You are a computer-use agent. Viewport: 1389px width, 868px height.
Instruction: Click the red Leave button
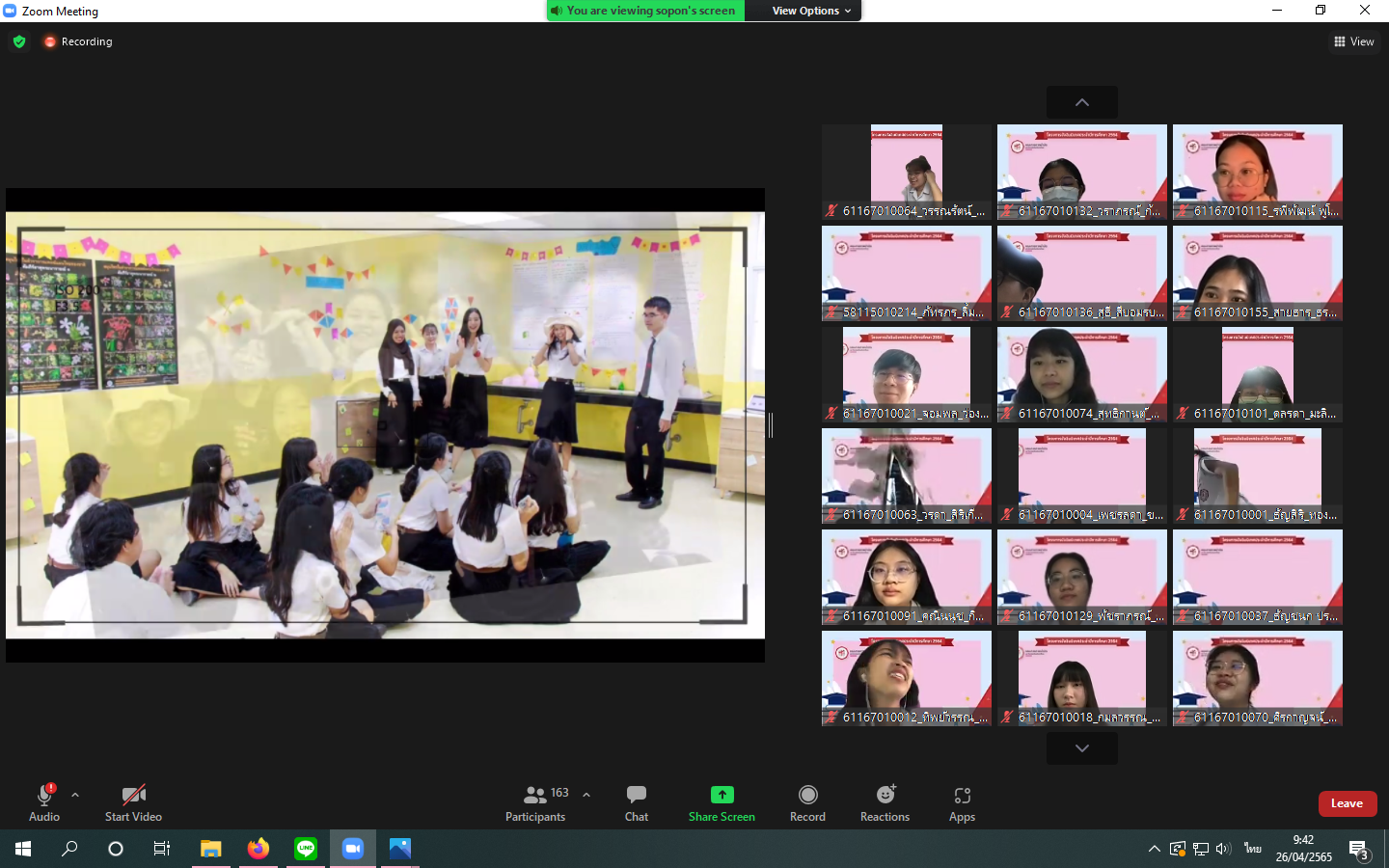(x=1347, y=803)
